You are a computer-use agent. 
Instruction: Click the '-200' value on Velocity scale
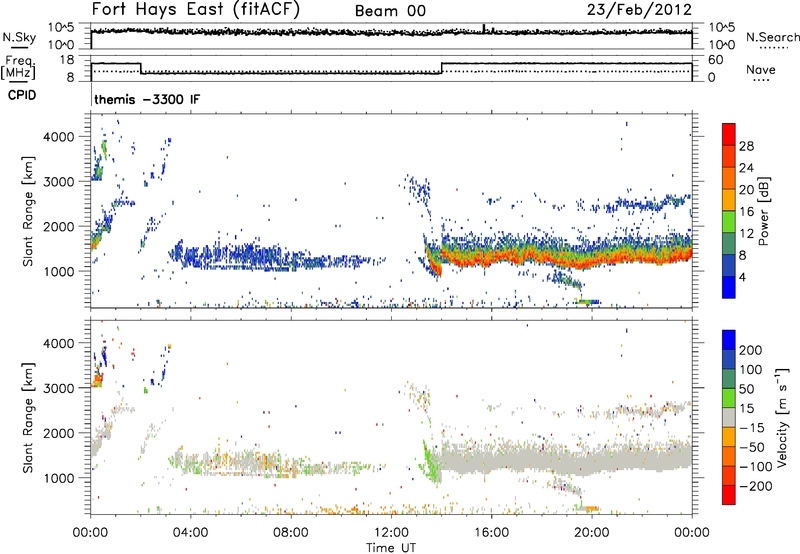[754, 486]
